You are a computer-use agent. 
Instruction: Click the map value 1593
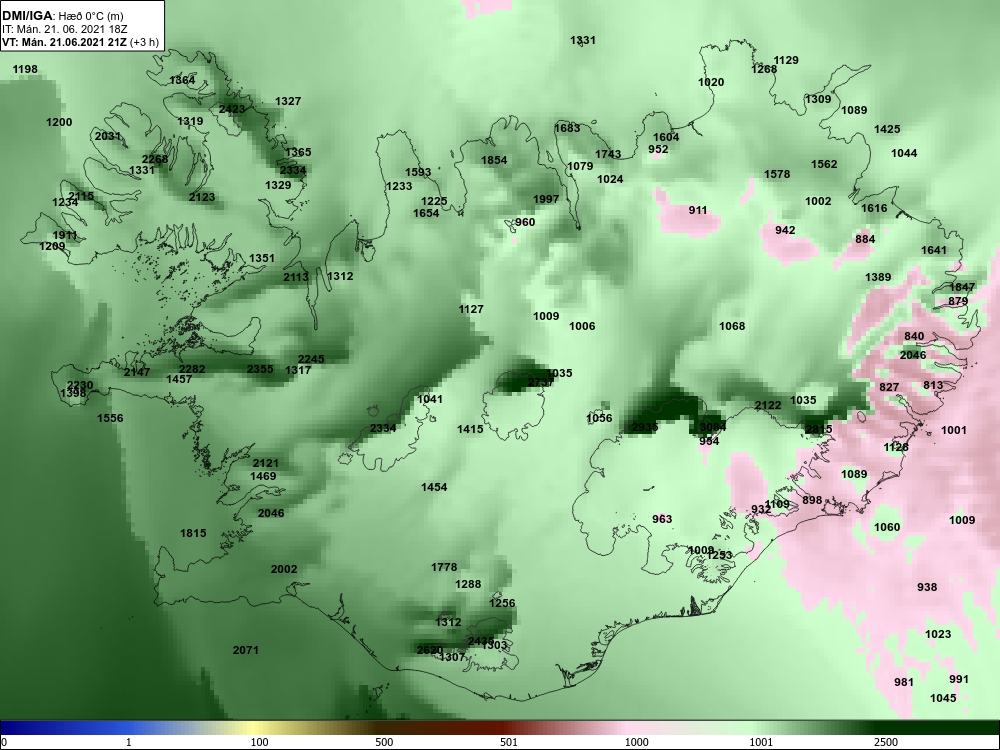418,172
